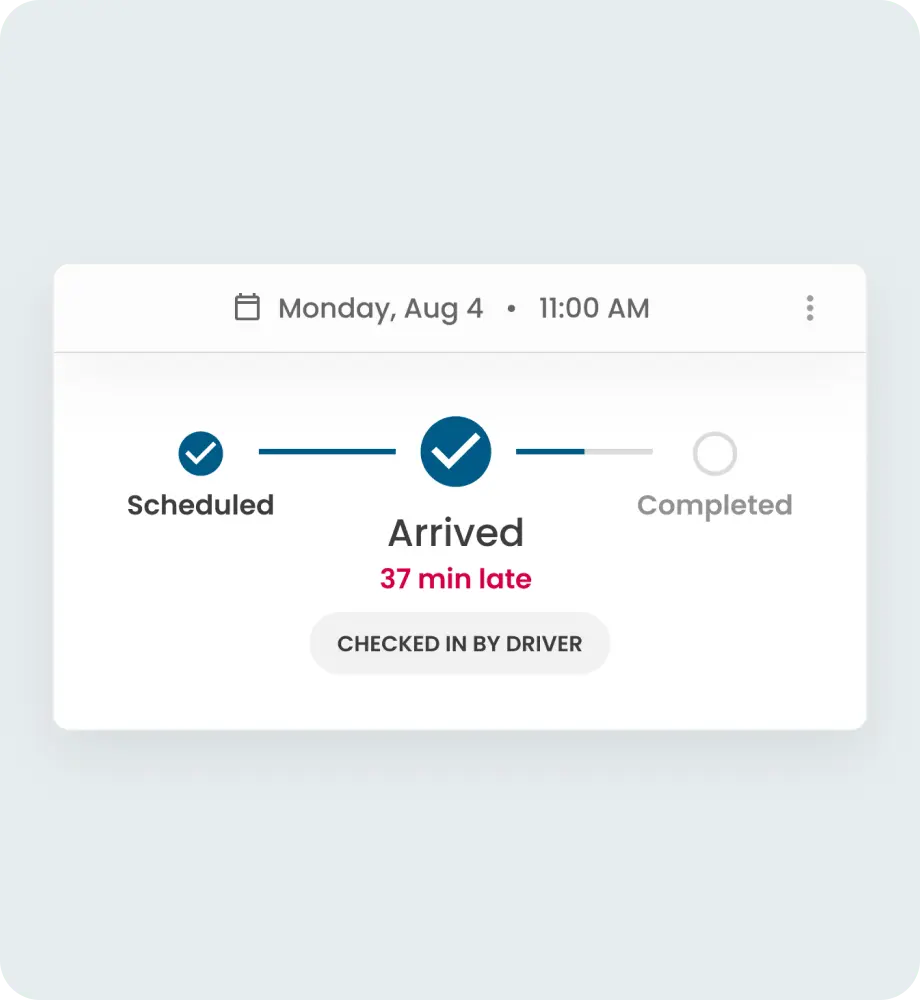Select the blue check icon above Arrived

click(455, 451)
